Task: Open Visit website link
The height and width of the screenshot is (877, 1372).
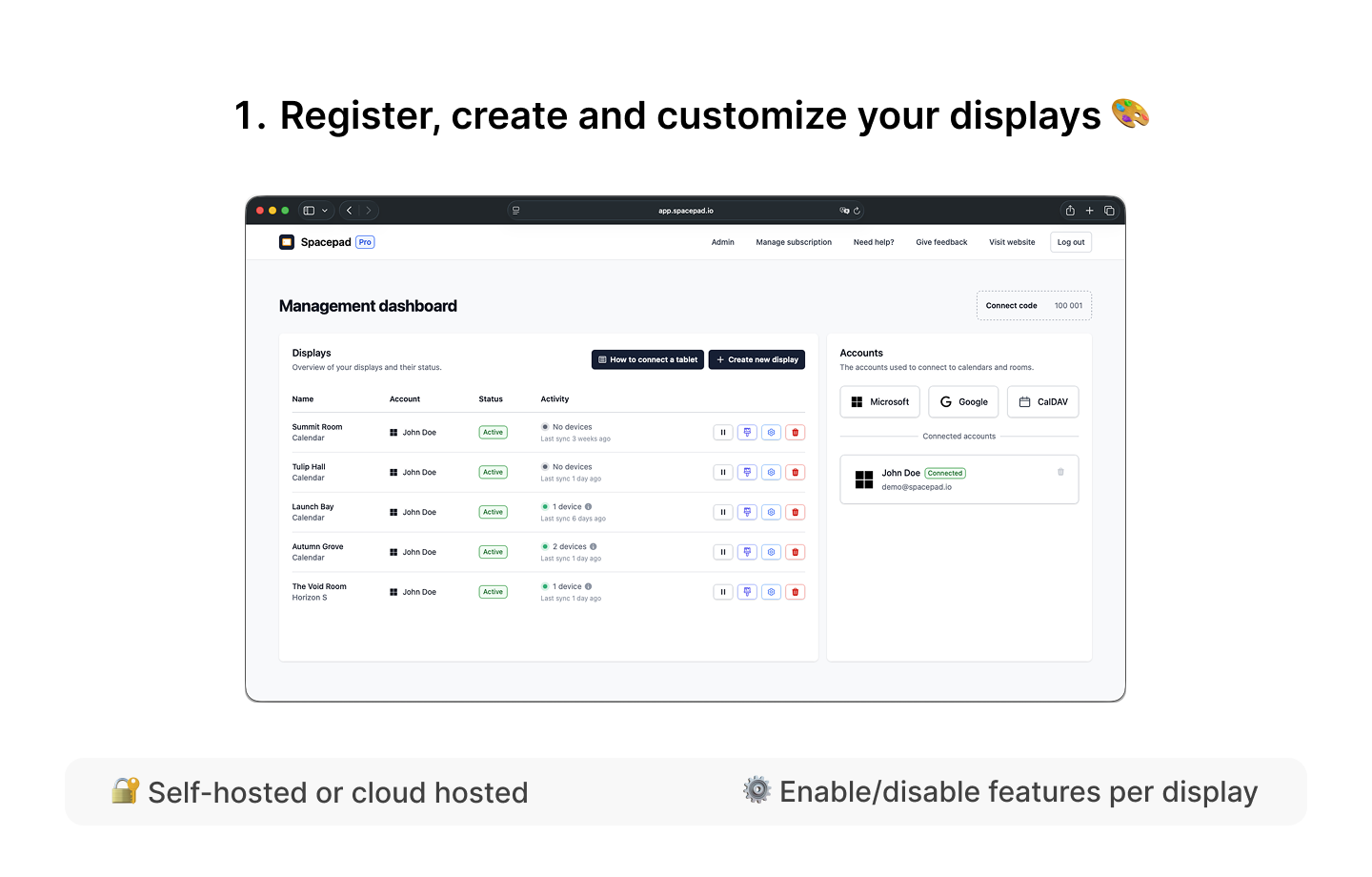Action: (1012, 242)
